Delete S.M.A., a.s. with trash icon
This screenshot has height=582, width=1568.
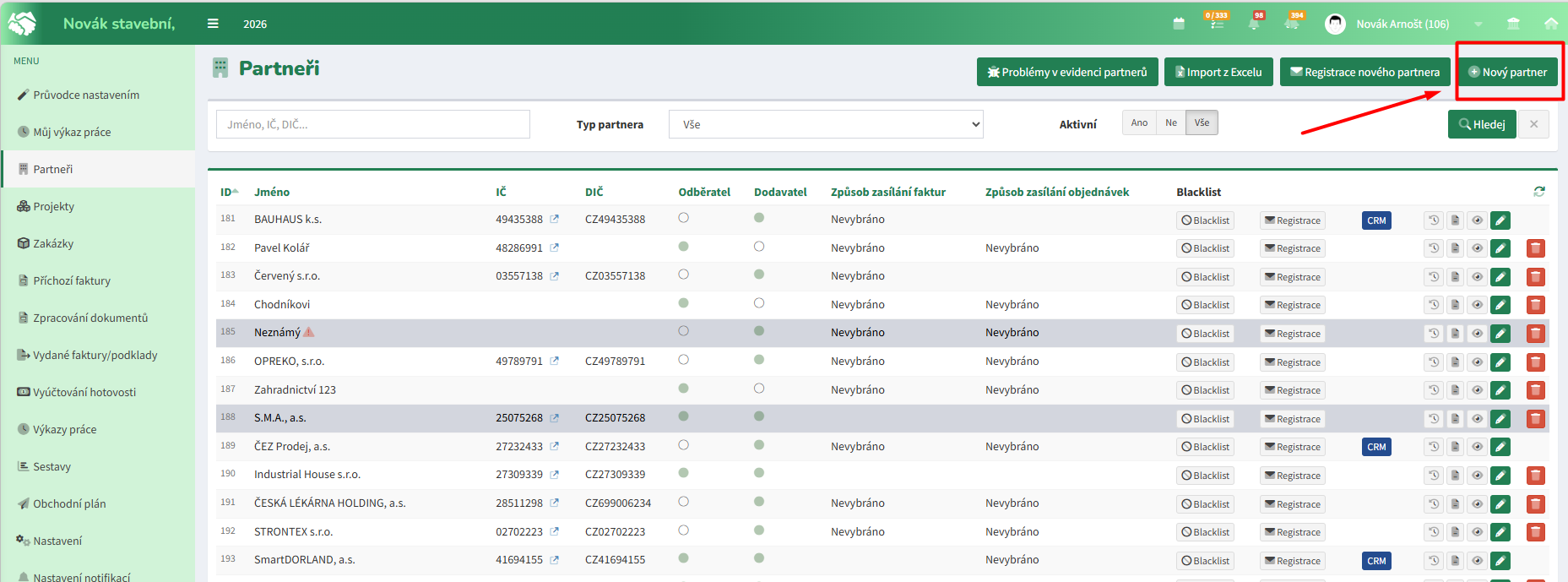pos(1536,419)
